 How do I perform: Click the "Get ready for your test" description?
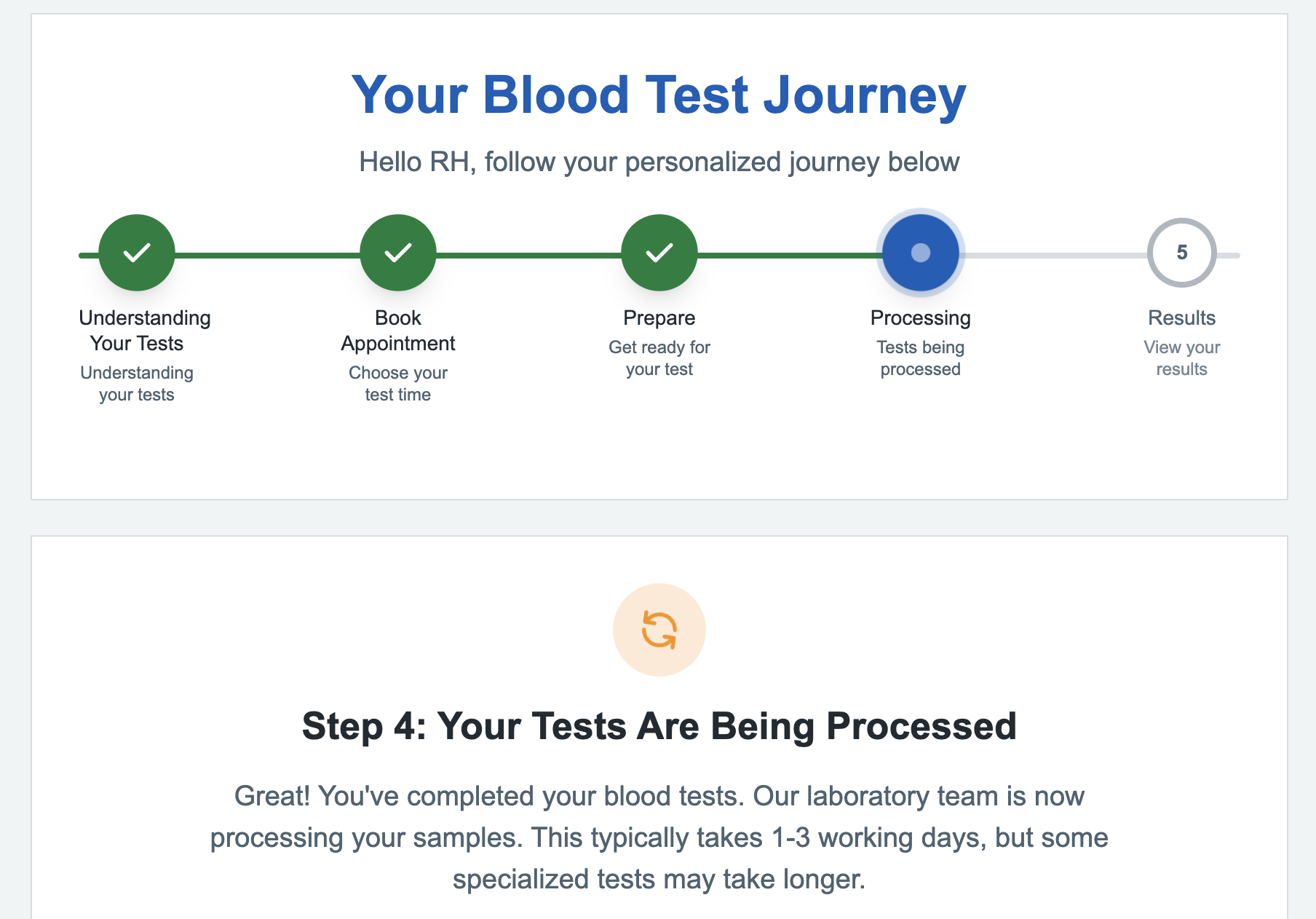click(x=659, y=358)
